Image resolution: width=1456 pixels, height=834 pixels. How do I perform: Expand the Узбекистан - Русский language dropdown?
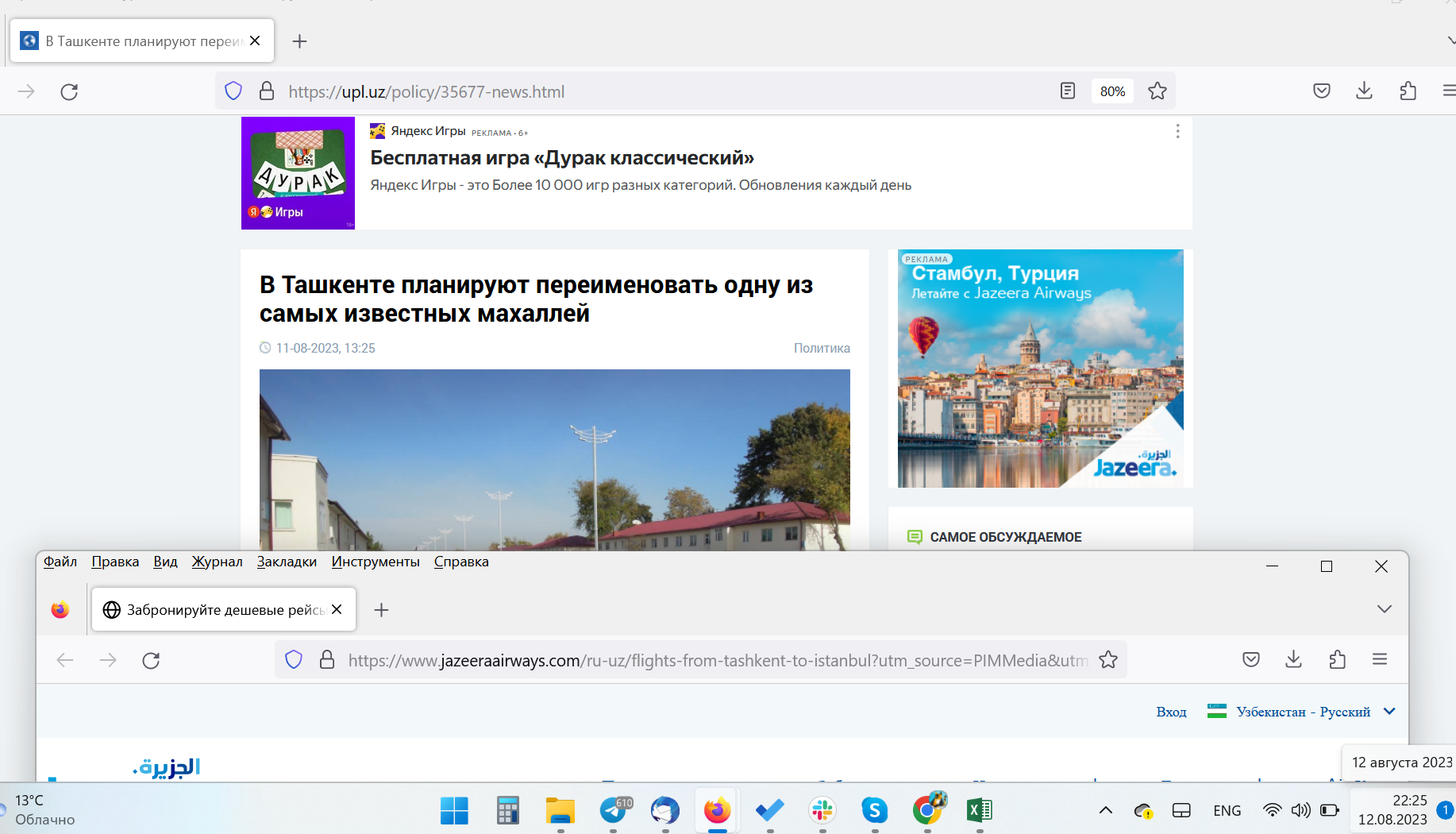pyautogui.click(x=1389, y=712)
